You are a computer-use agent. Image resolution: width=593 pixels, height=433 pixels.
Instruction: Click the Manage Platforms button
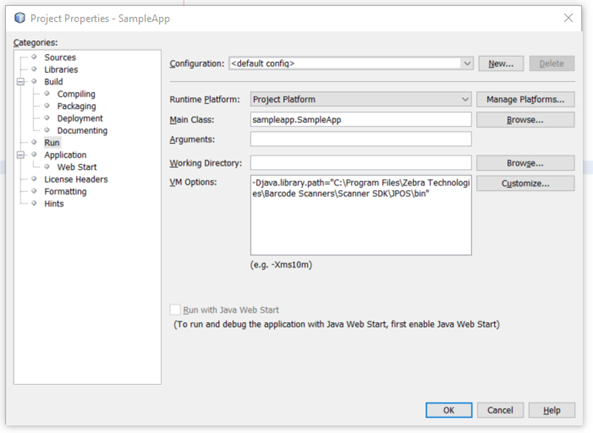tap(525, 99)
